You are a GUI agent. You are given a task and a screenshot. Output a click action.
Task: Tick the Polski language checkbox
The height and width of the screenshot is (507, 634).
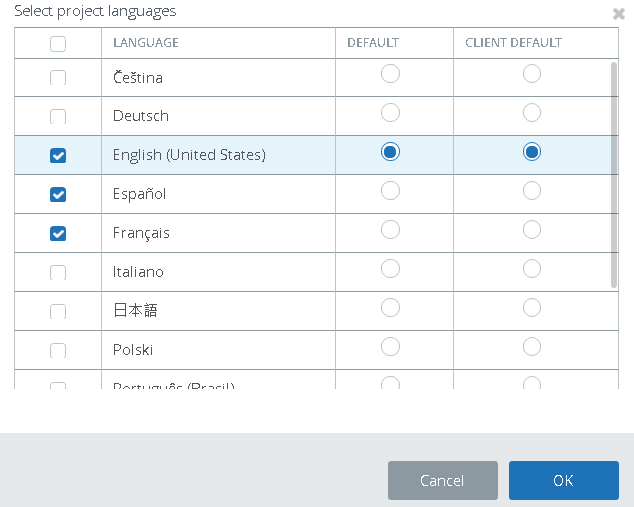point(58,350)
